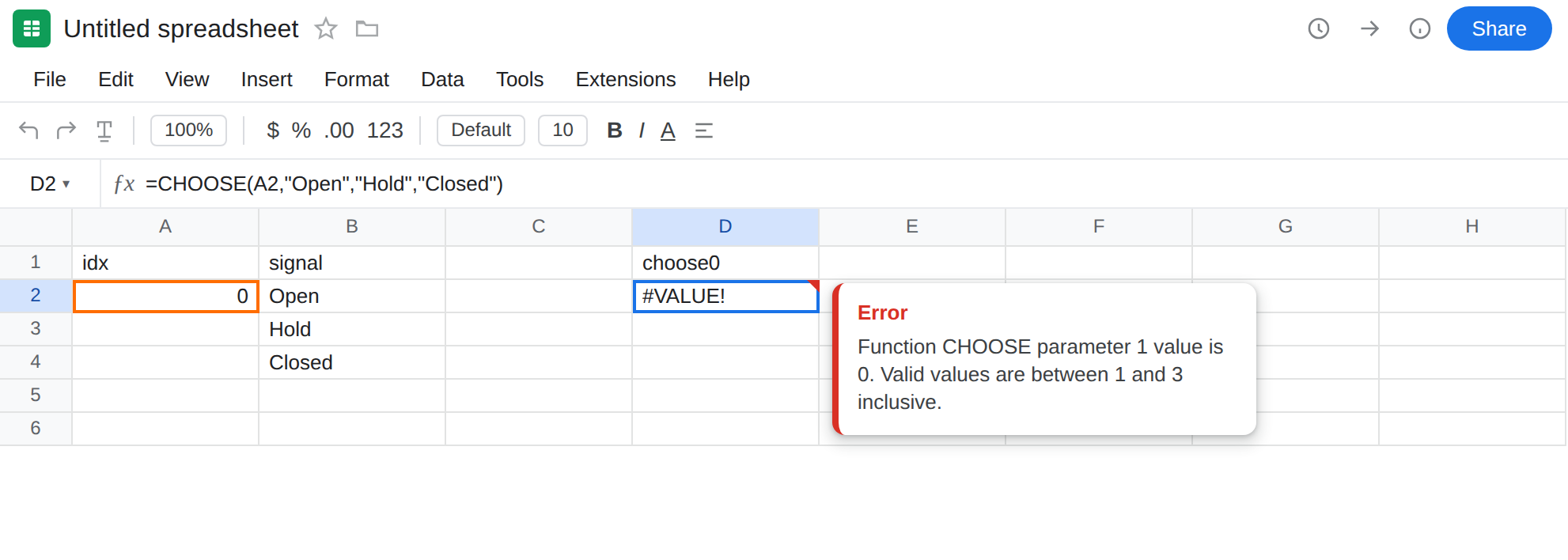
Task: Select column D header
Action: [x=725, y=226]
